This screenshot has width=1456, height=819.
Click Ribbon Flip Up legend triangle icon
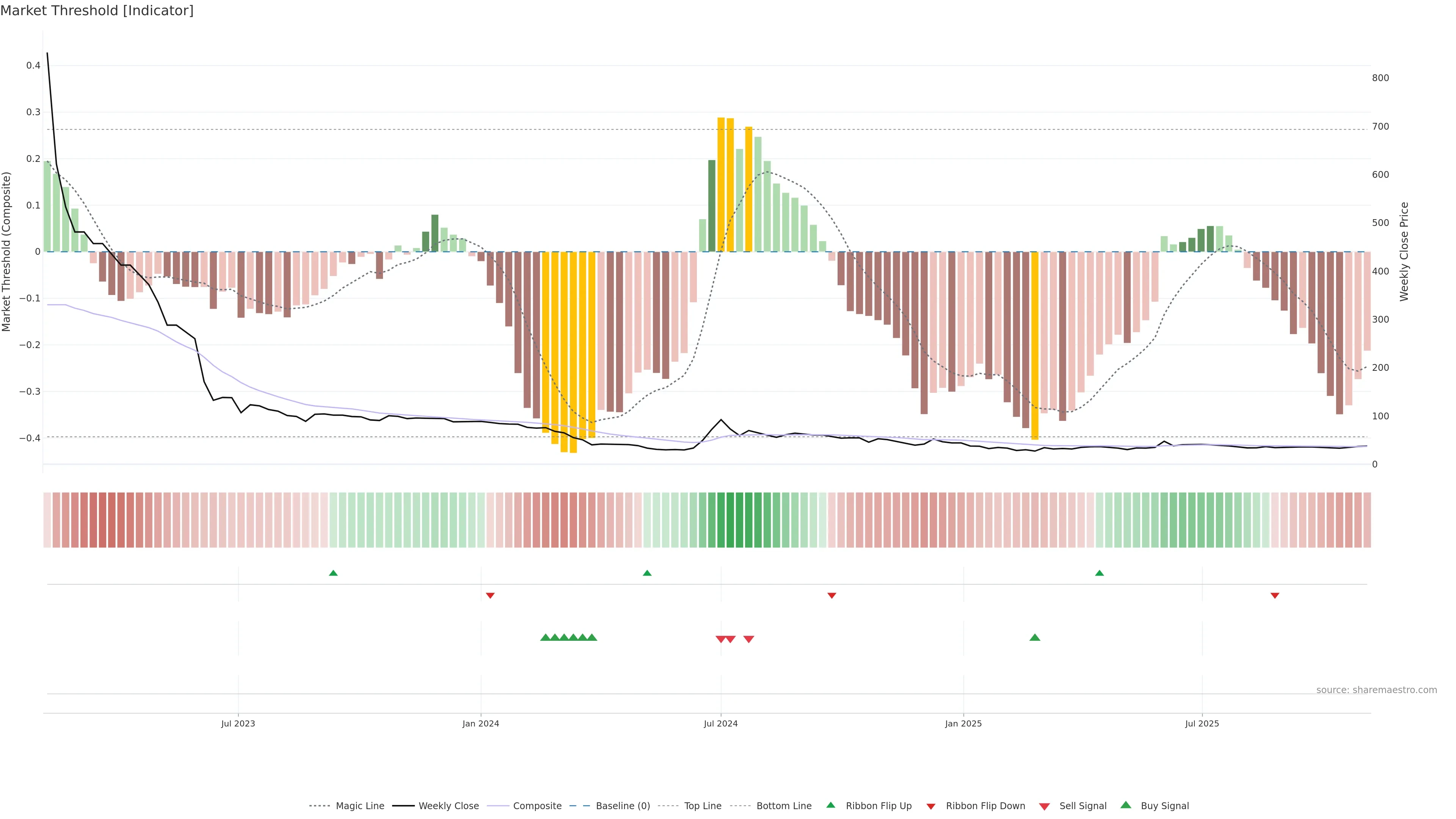[x=830, y=805]
